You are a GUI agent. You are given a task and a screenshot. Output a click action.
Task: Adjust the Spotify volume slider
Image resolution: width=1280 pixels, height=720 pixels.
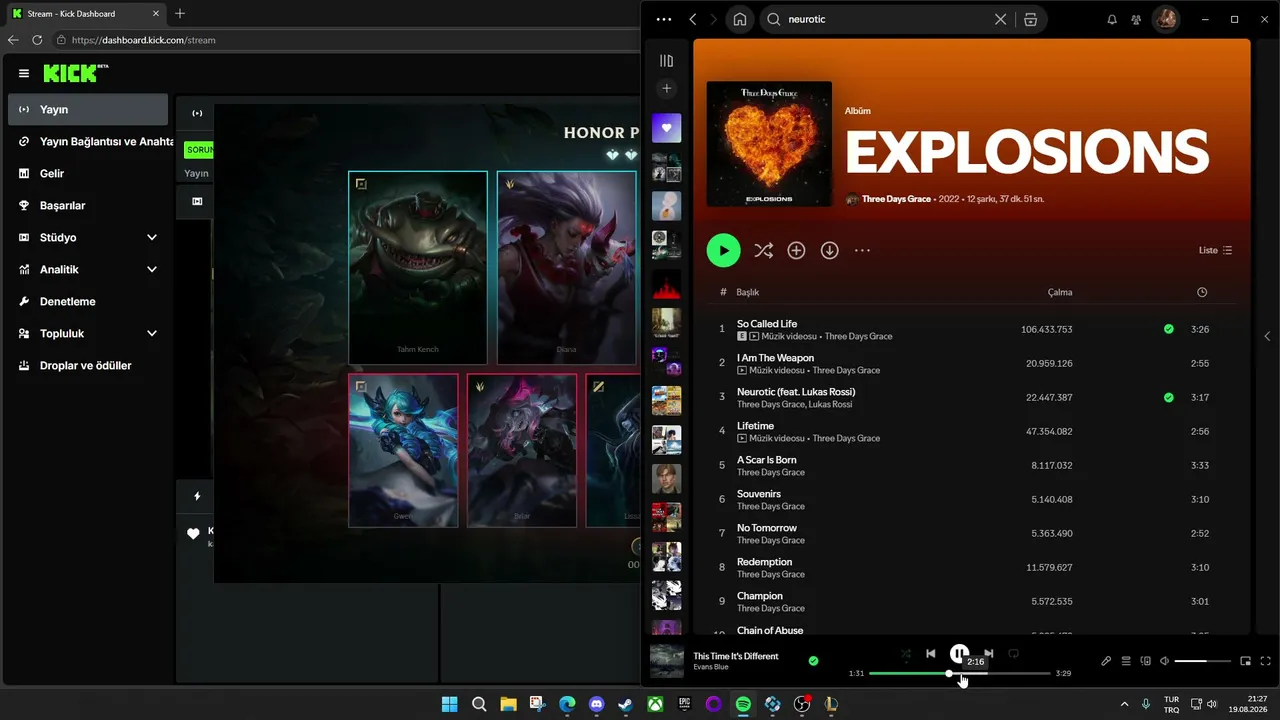pos(1203,661)
